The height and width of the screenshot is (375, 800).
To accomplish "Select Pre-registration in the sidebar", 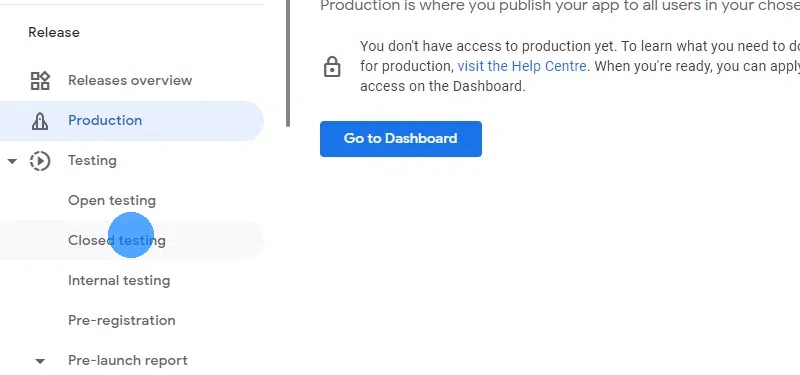I will click(122, 320).
